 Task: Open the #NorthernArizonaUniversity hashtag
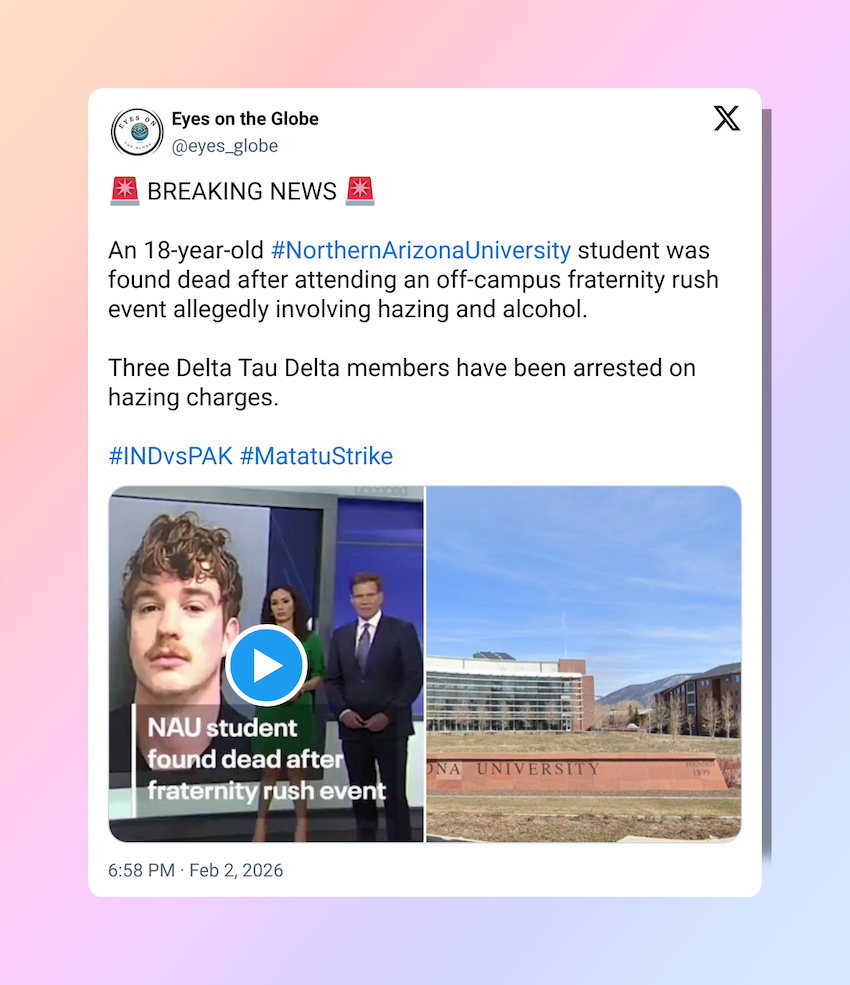(x=421, y=250)
